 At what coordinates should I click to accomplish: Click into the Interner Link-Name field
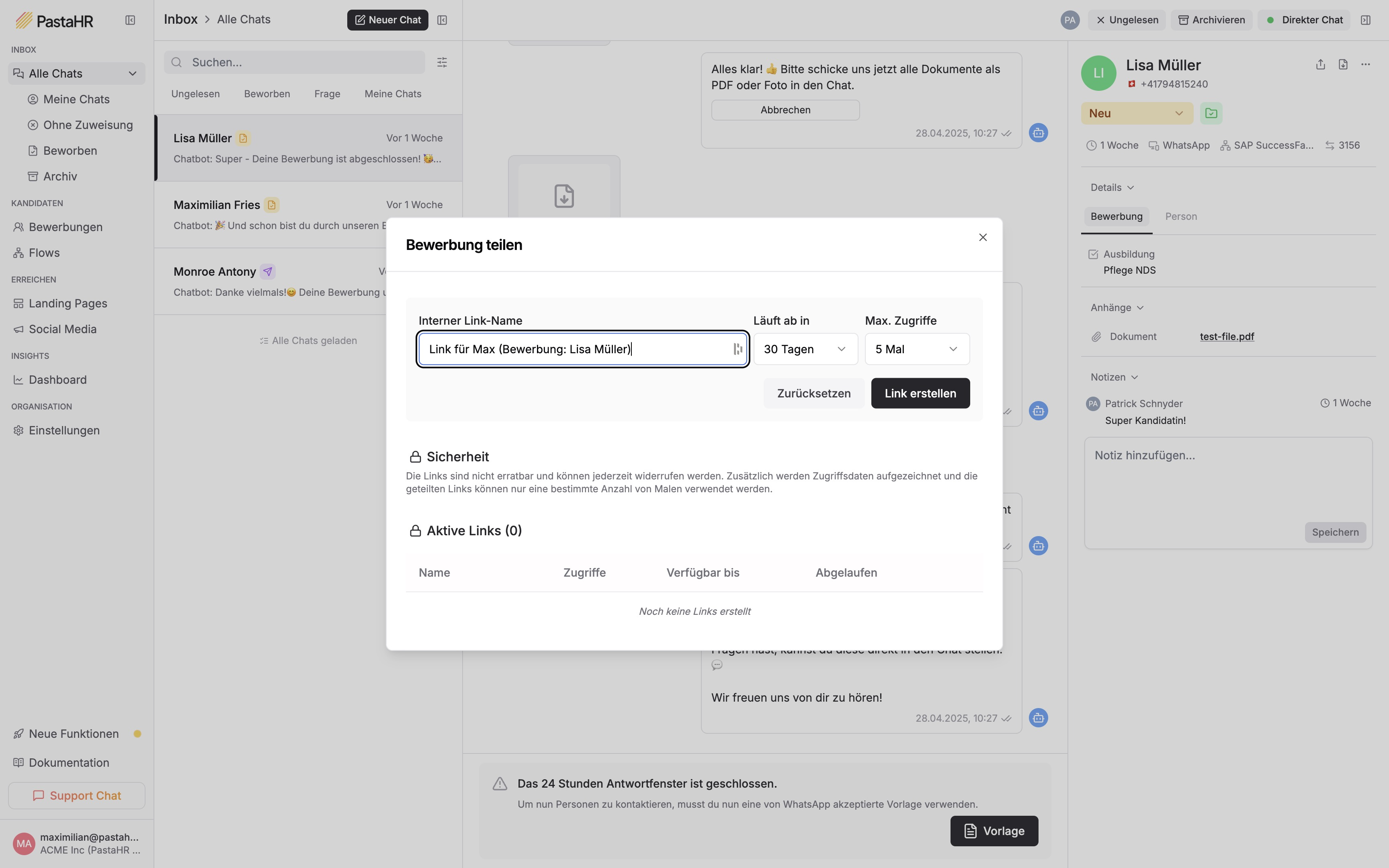pyautogui.click(x=574, y=349)
